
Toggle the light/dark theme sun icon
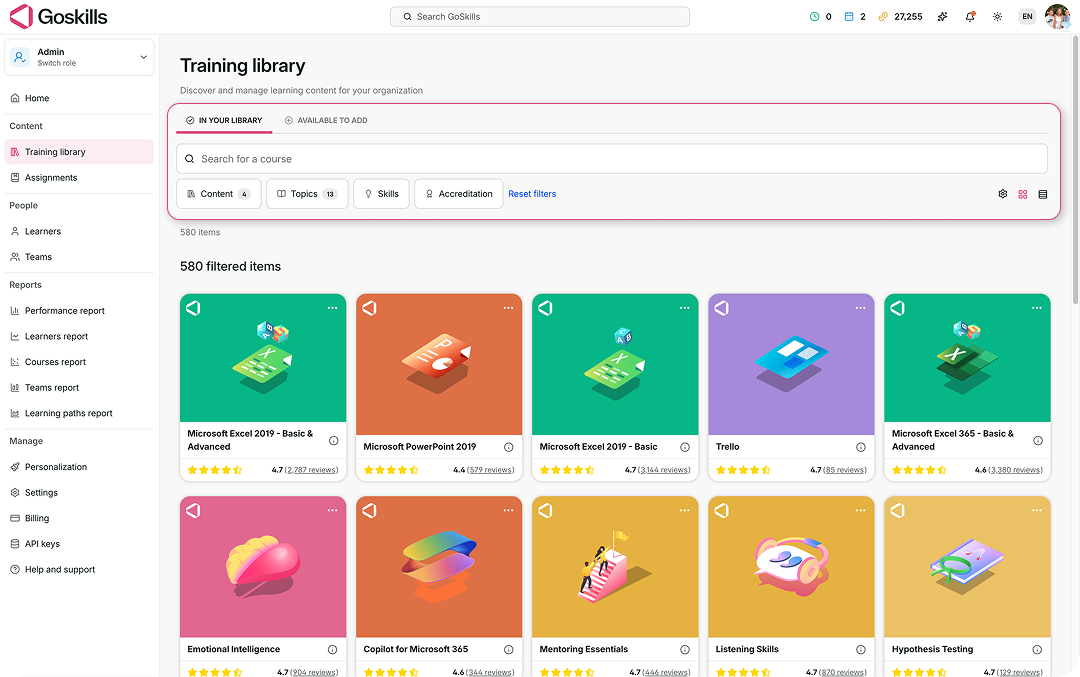(x=997, y=17)
